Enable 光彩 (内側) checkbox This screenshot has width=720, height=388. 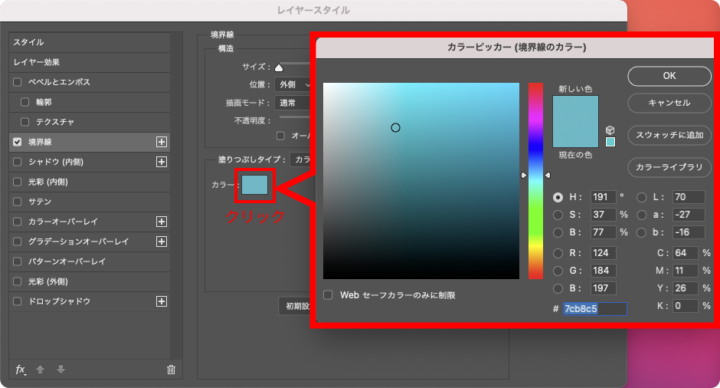pyautogui.click(x=17, y=182)
